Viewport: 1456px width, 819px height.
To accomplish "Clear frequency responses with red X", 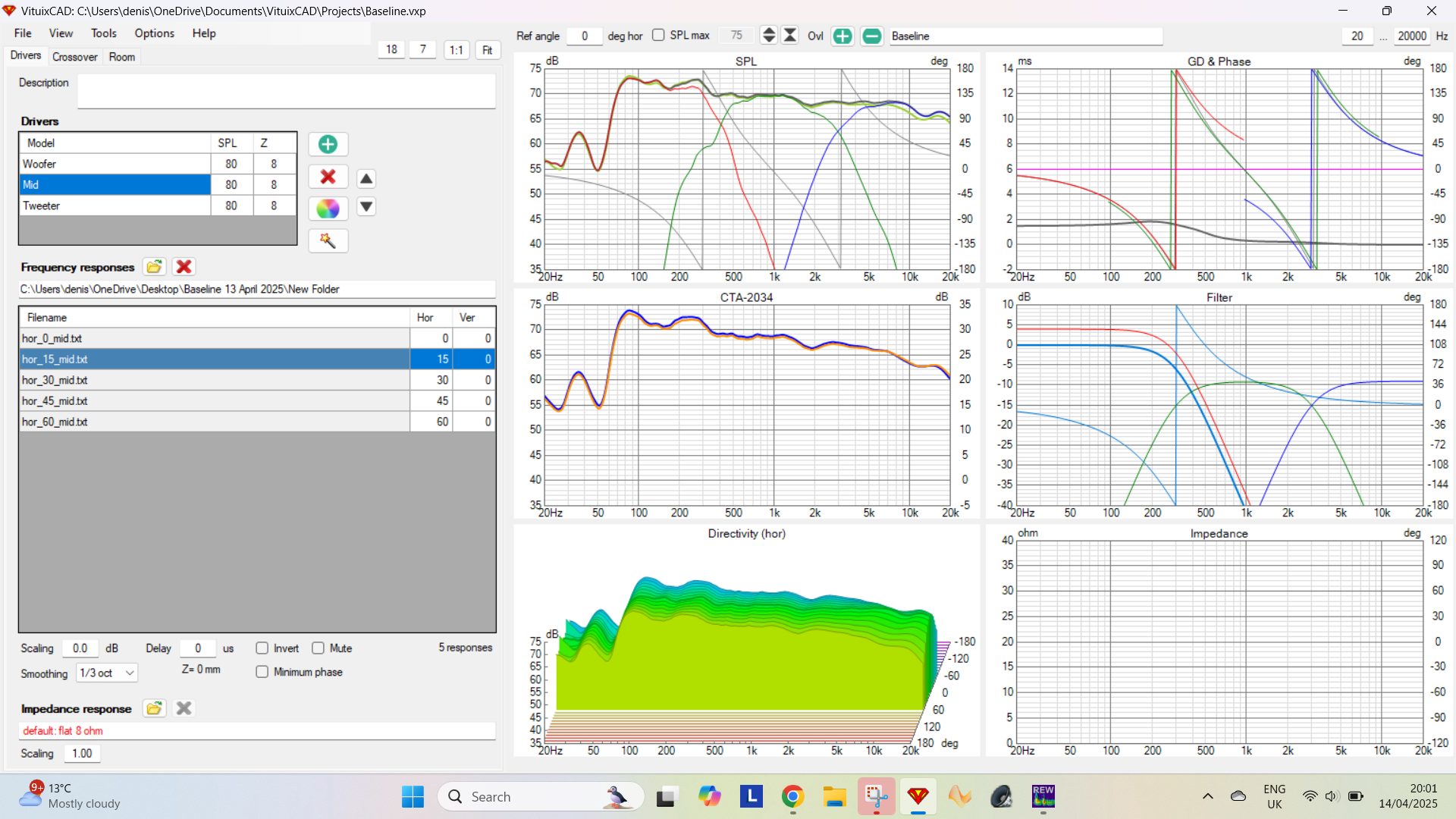I will (x=184, y=267).
